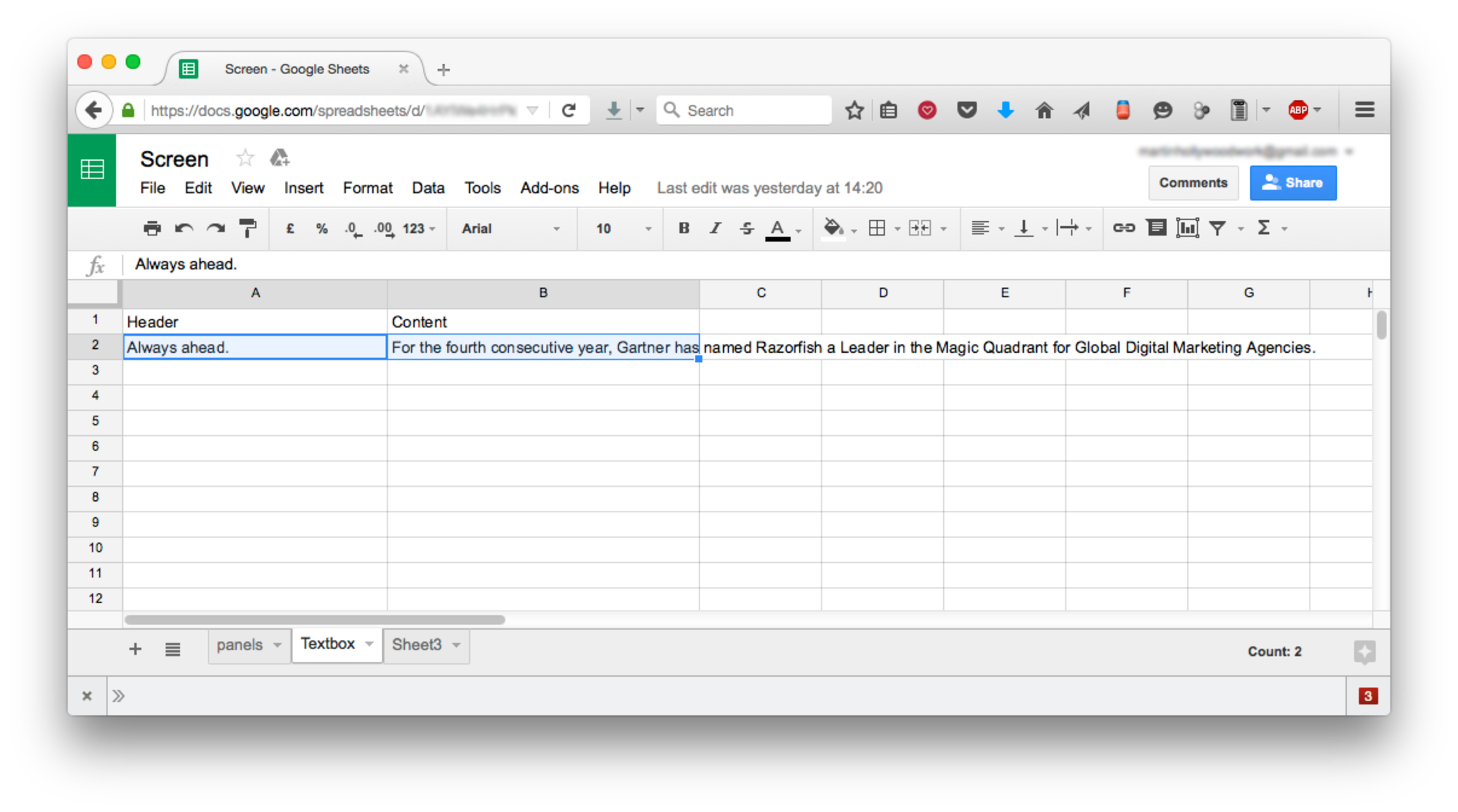
Task: Toggle bold formatting
Action: (684, 228)
